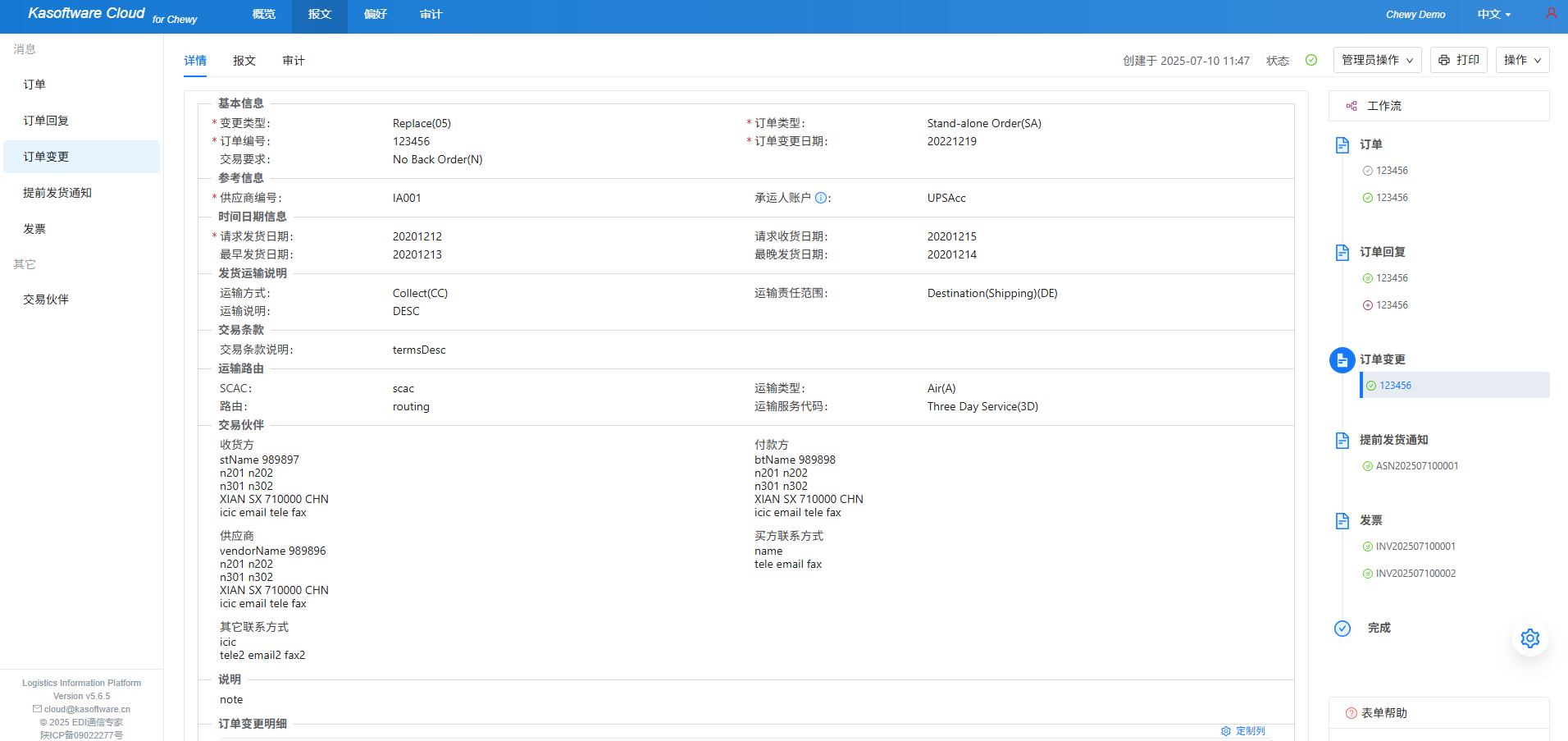The image size is (1568, 741).
Task: Click the user profile icon in header
Action: tap(1551, 14)
